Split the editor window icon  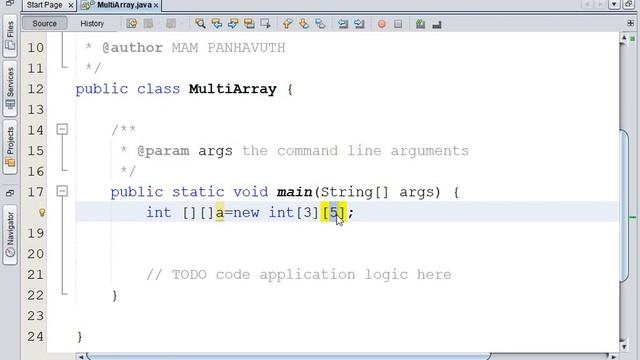click(630, 23)
